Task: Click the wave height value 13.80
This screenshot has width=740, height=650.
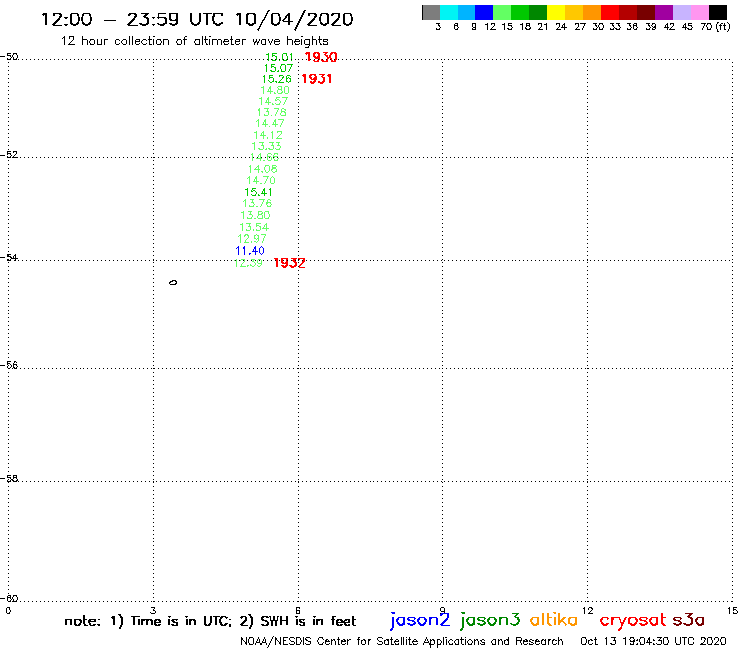Action: click(255, 215)
